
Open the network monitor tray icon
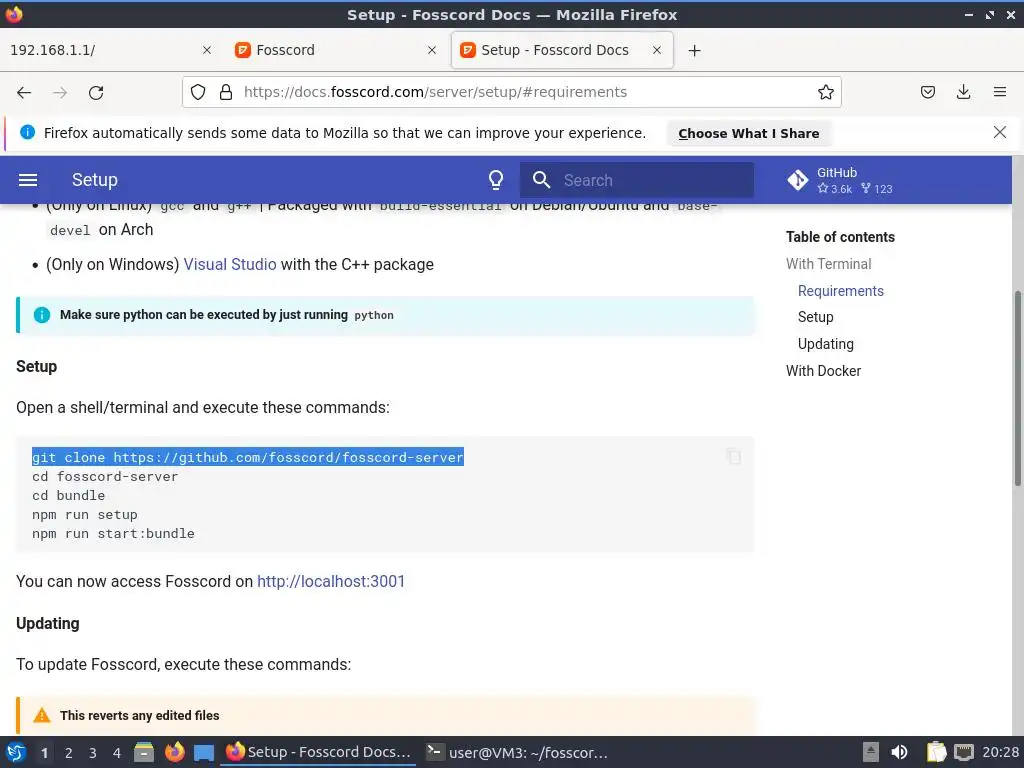coord(963,752)
